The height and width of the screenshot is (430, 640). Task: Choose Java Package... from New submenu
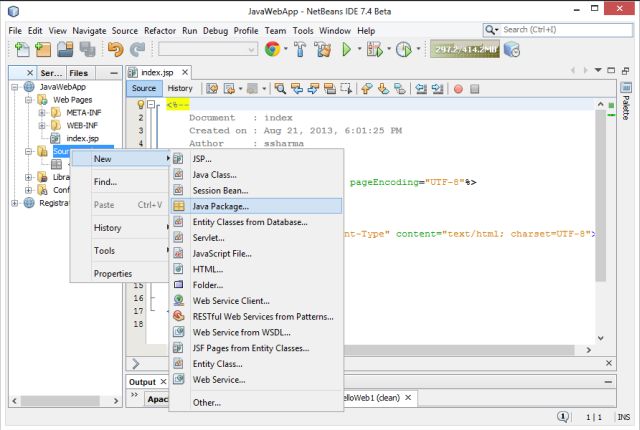click(256, 206)
